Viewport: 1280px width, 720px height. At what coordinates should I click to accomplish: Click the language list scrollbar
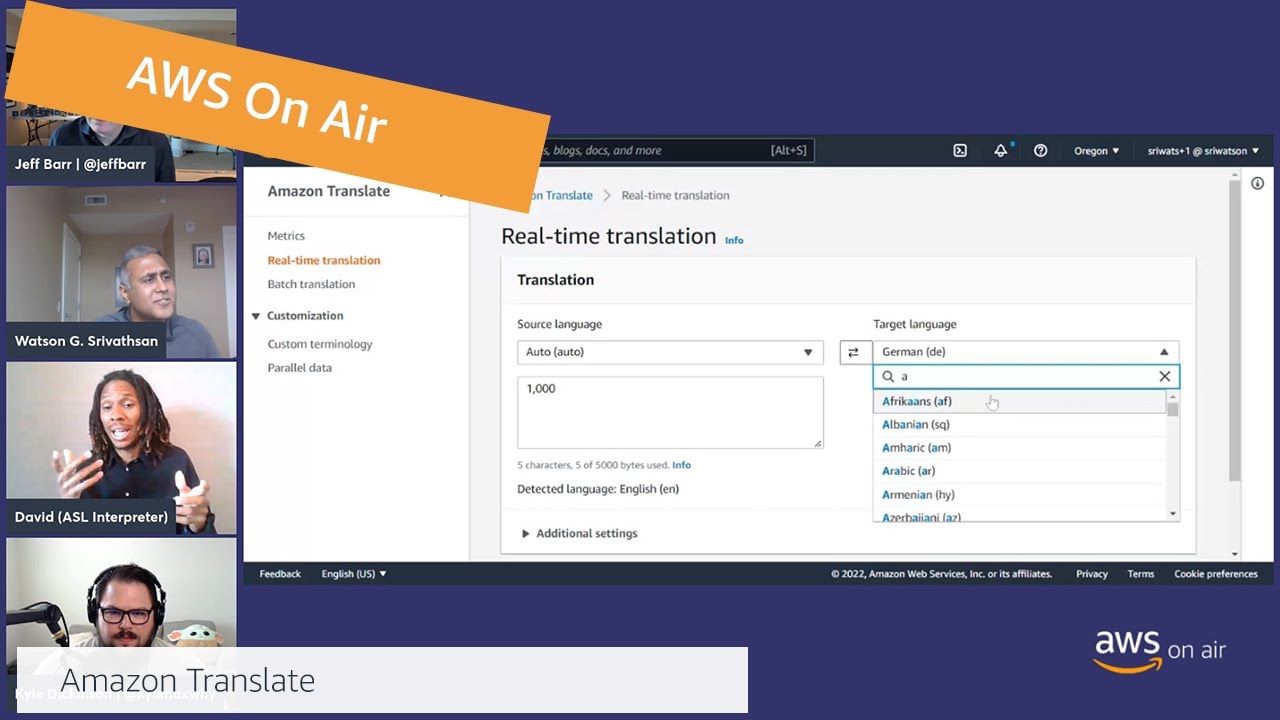click(x=1174, y=410)
